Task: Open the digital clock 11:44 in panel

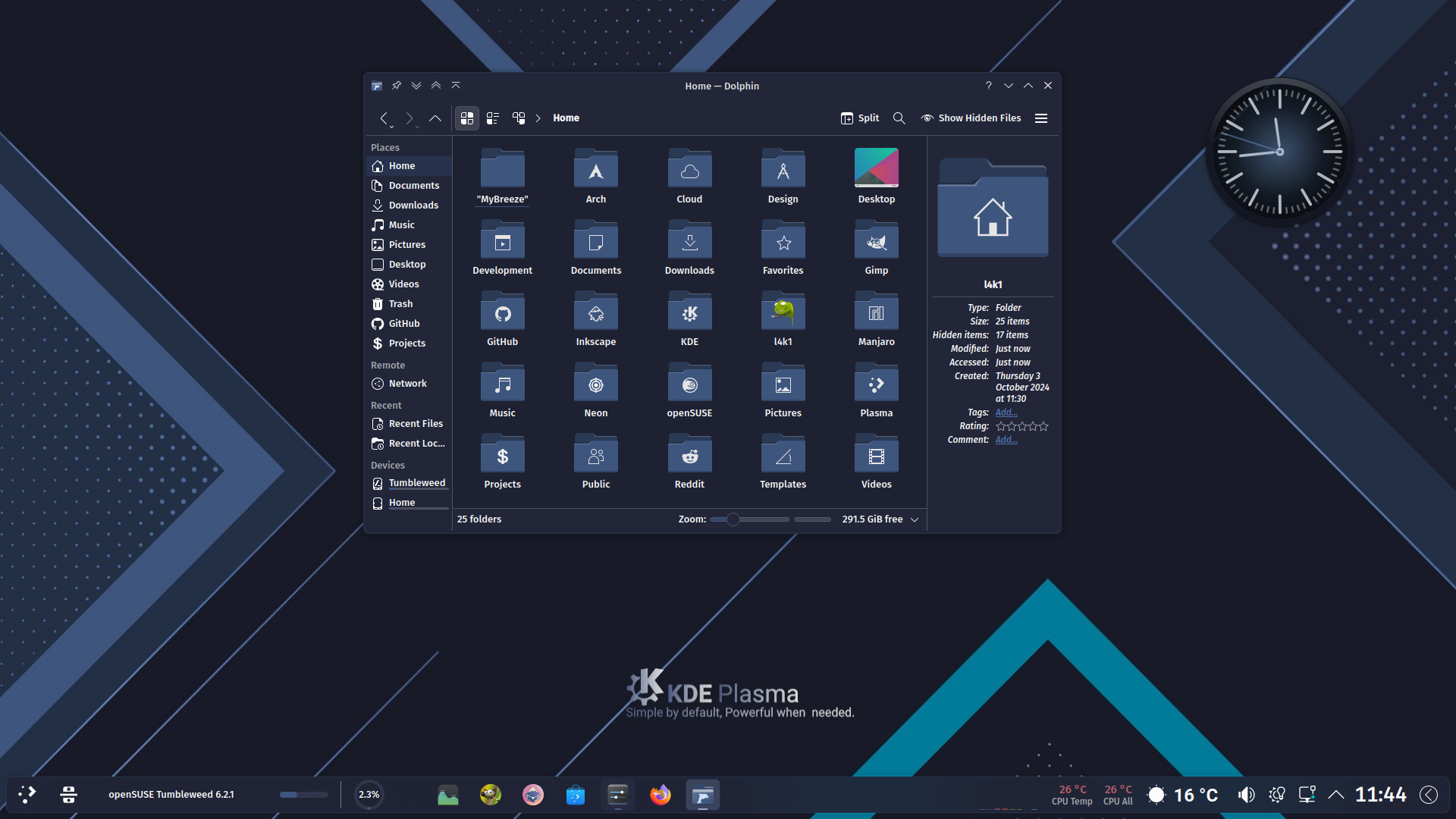Action: 1380,795
